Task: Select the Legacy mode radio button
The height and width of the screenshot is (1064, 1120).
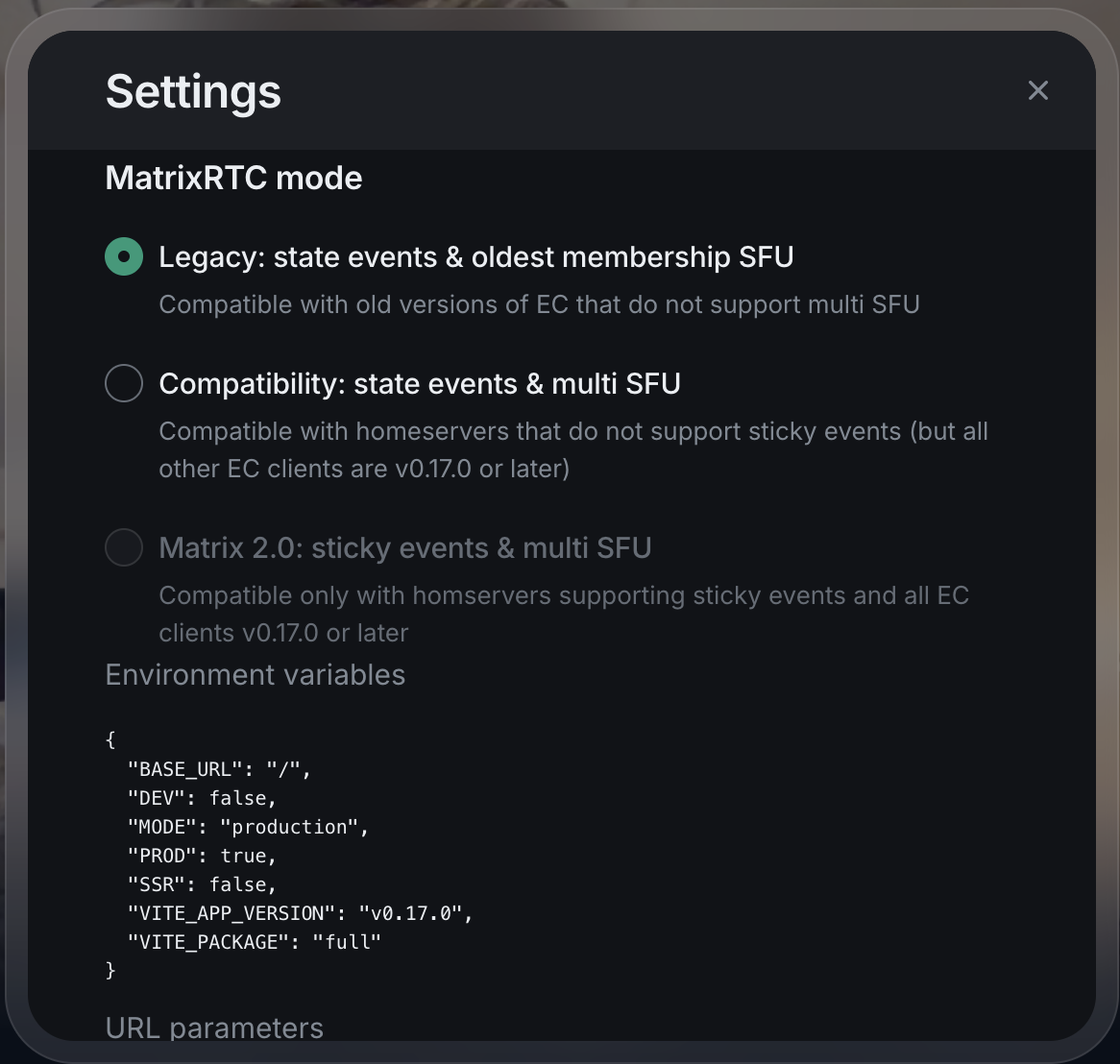Action: coord(124,256)
